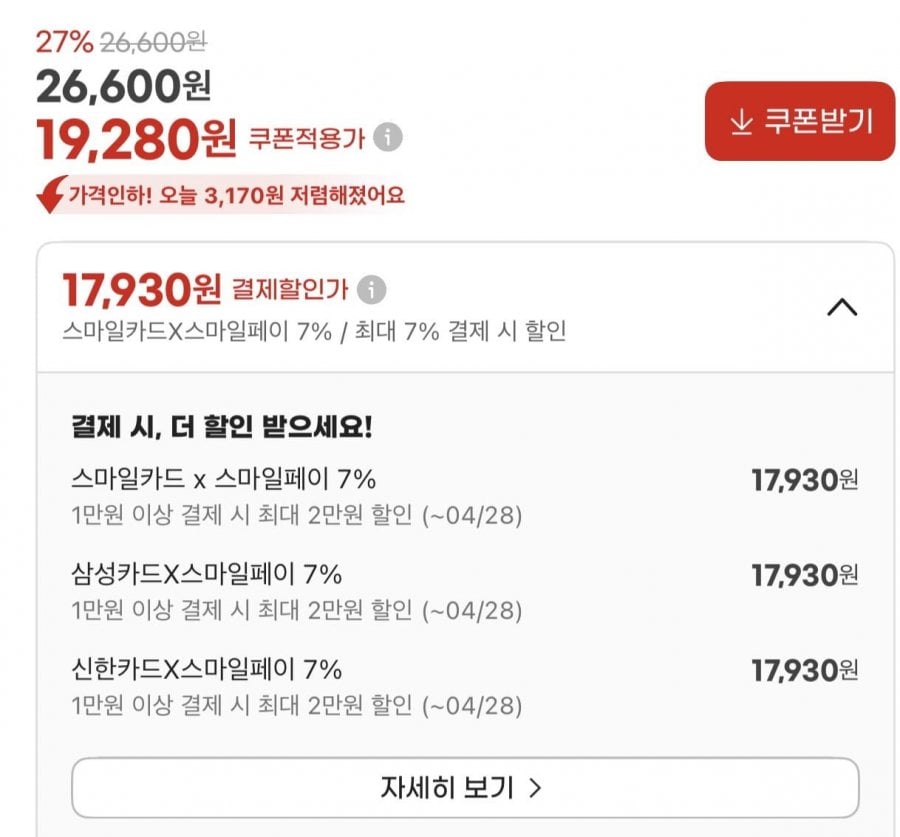Click the red price-drop arrow icon
The height and width of the screenshot is (837, 900).
pos(51,194)
